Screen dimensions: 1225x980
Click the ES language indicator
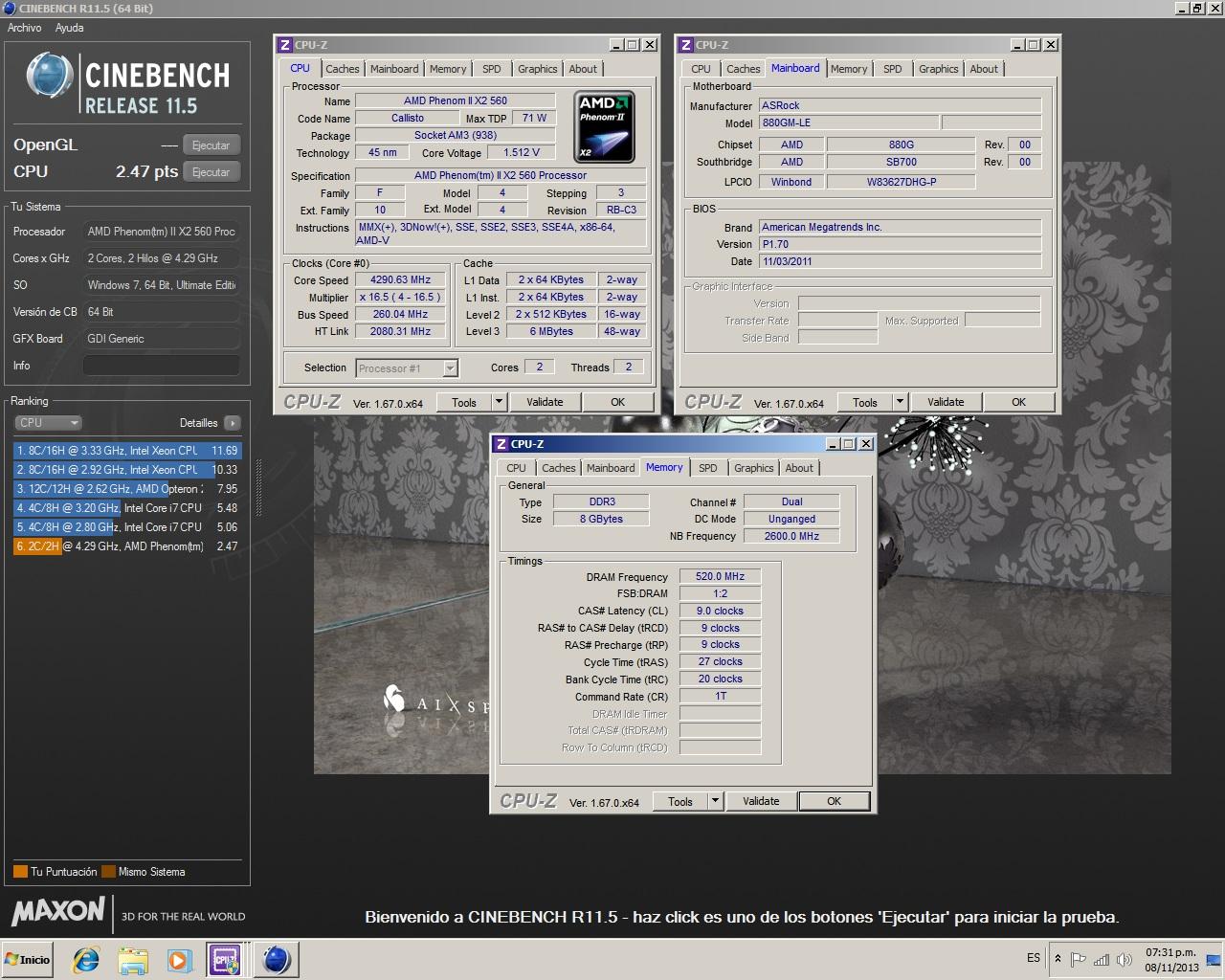point(1034,958)
